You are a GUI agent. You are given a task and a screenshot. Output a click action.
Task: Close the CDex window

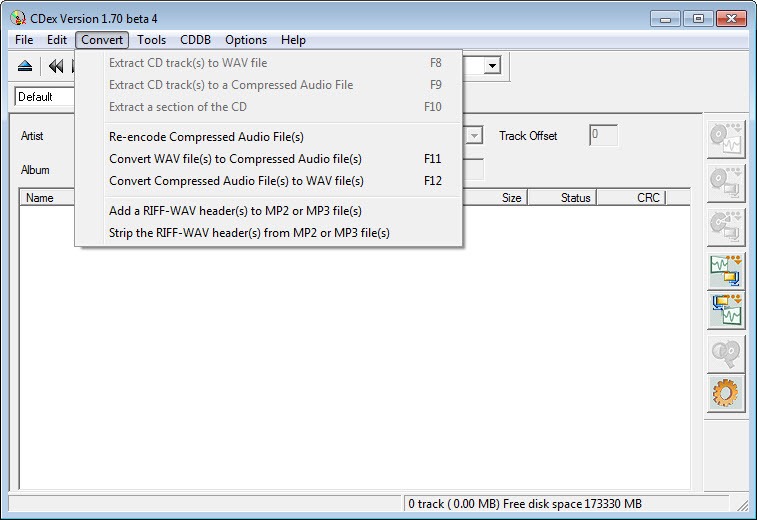point(731,19)
